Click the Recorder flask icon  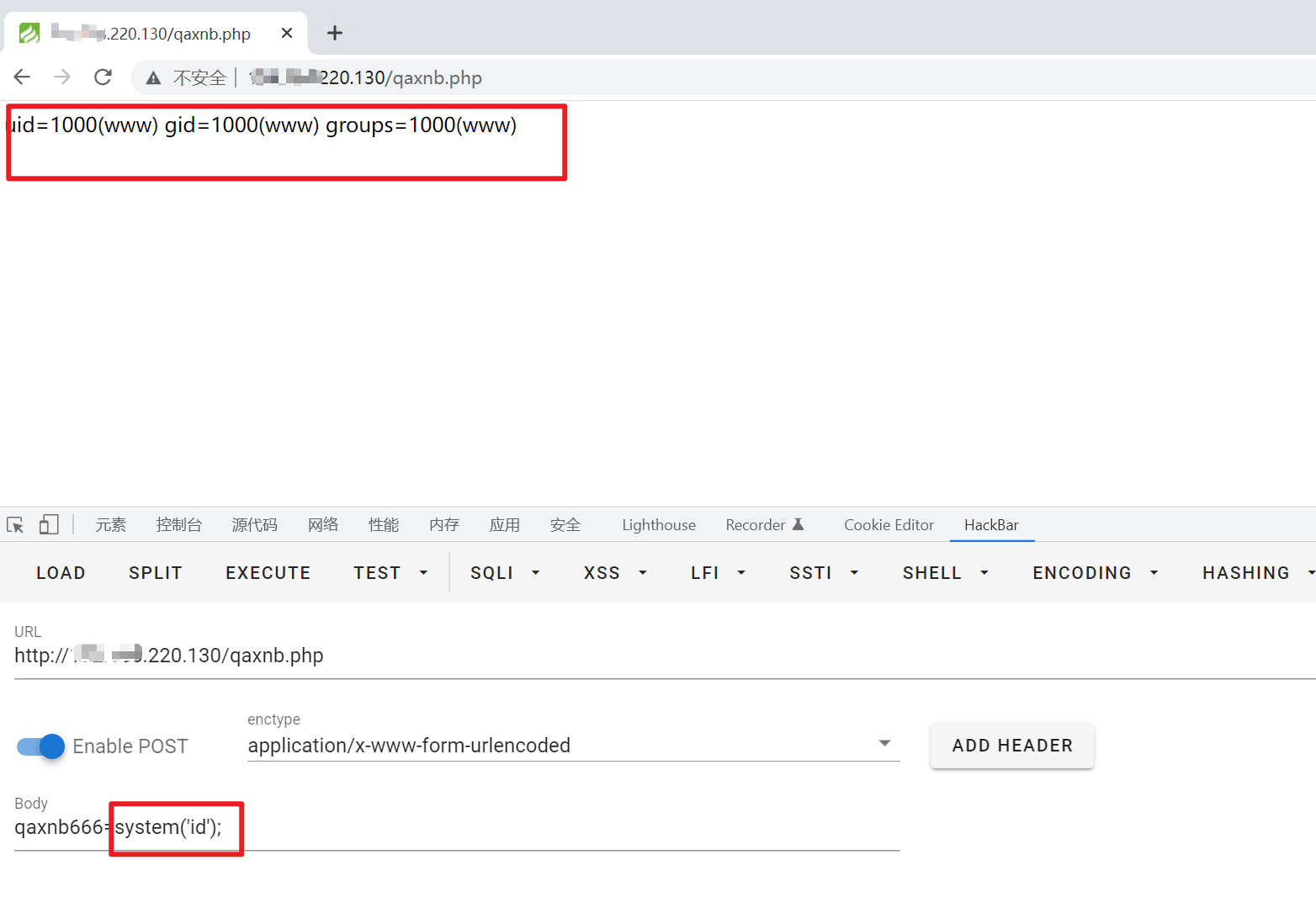click(x=799, y=524)
